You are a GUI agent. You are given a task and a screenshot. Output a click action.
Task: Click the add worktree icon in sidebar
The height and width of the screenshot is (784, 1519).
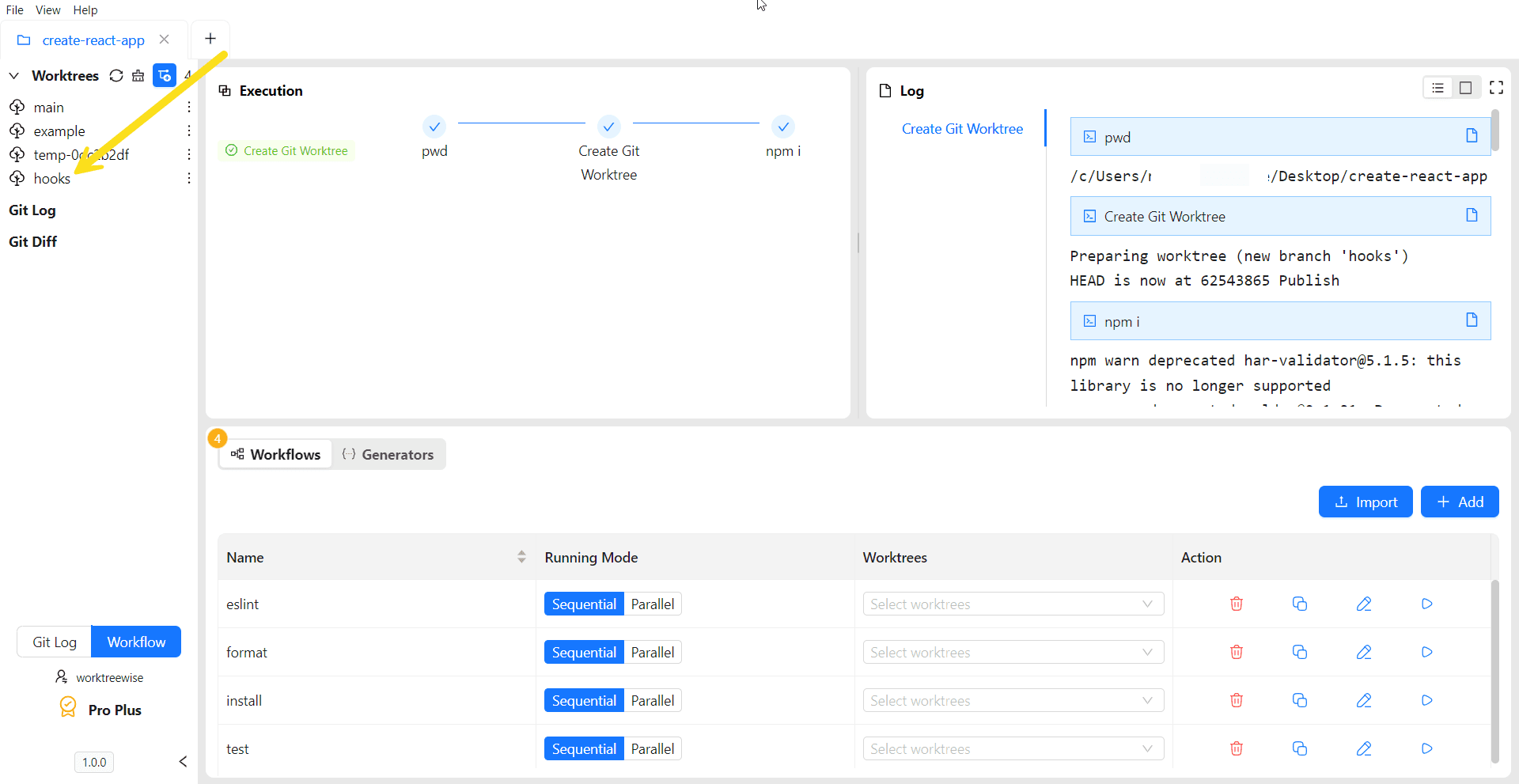tap(165, 76)
